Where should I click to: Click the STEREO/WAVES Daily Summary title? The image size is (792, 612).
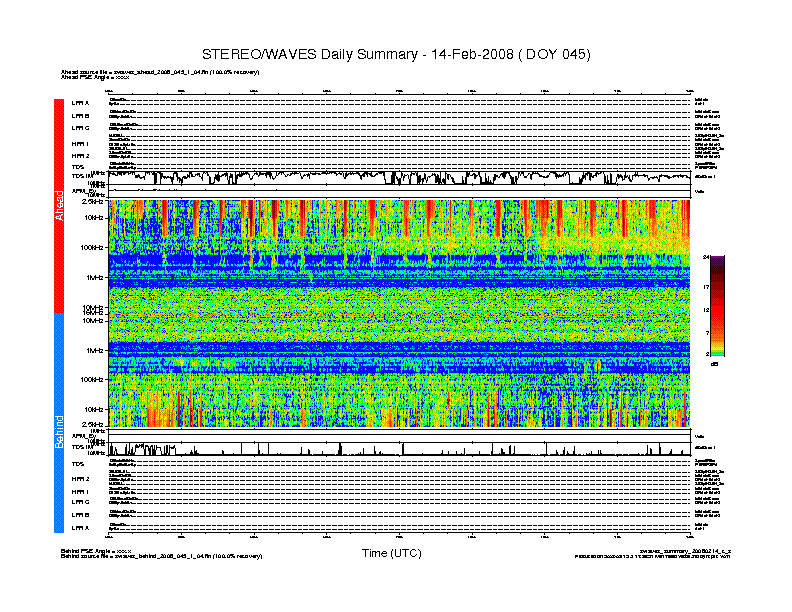[396, 54]
